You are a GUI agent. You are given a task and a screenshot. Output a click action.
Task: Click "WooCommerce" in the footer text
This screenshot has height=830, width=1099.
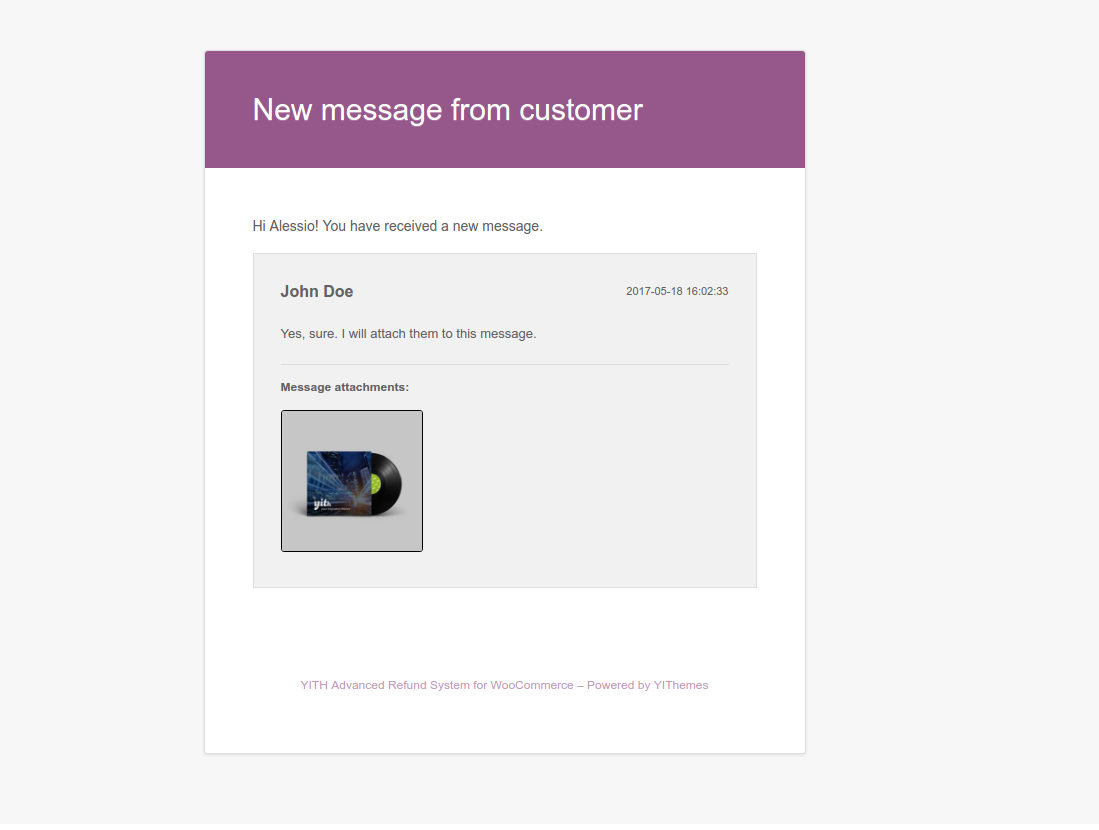[531, 686]
